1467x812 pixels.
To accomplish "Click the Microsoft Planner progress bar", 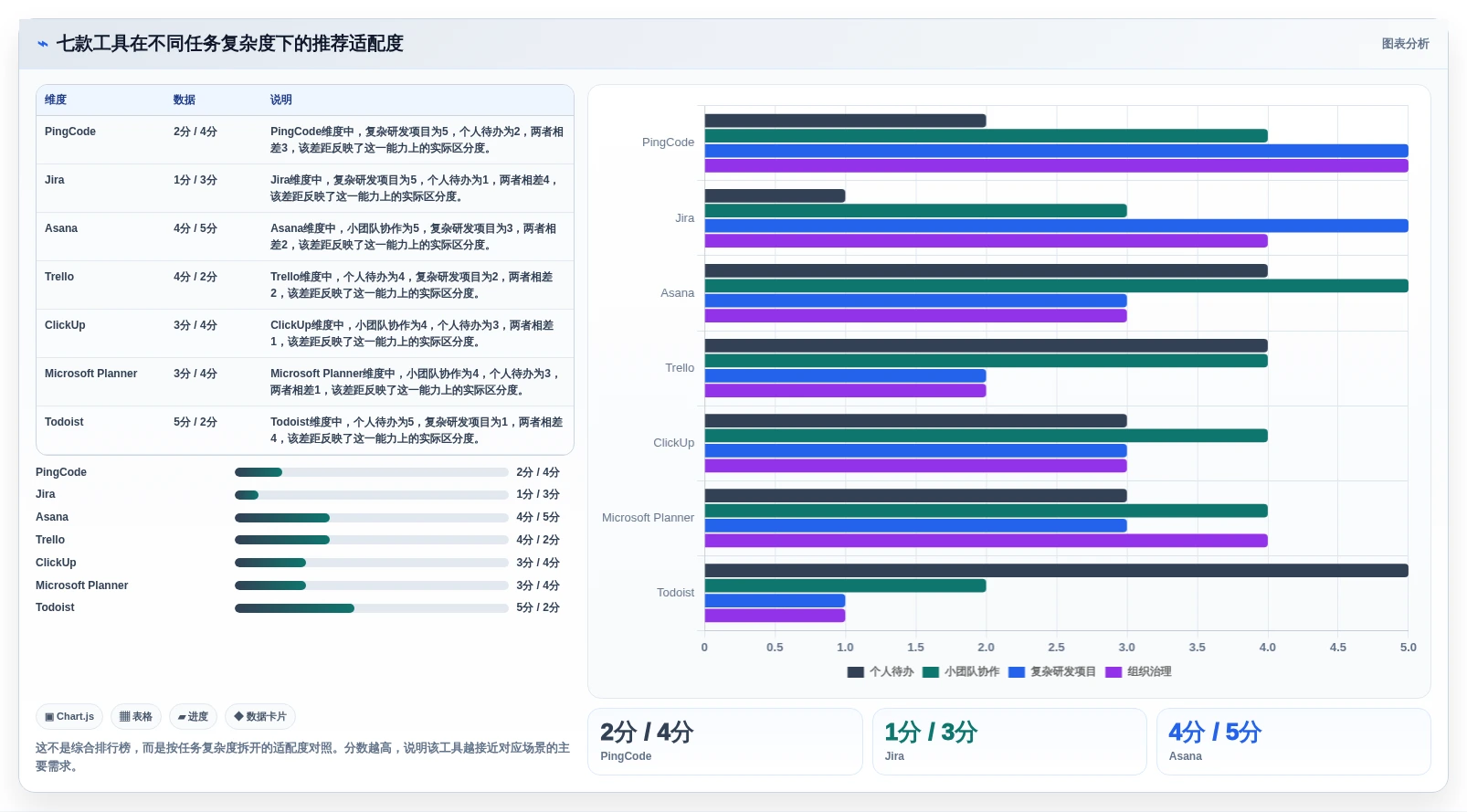I will coord(372,585).
